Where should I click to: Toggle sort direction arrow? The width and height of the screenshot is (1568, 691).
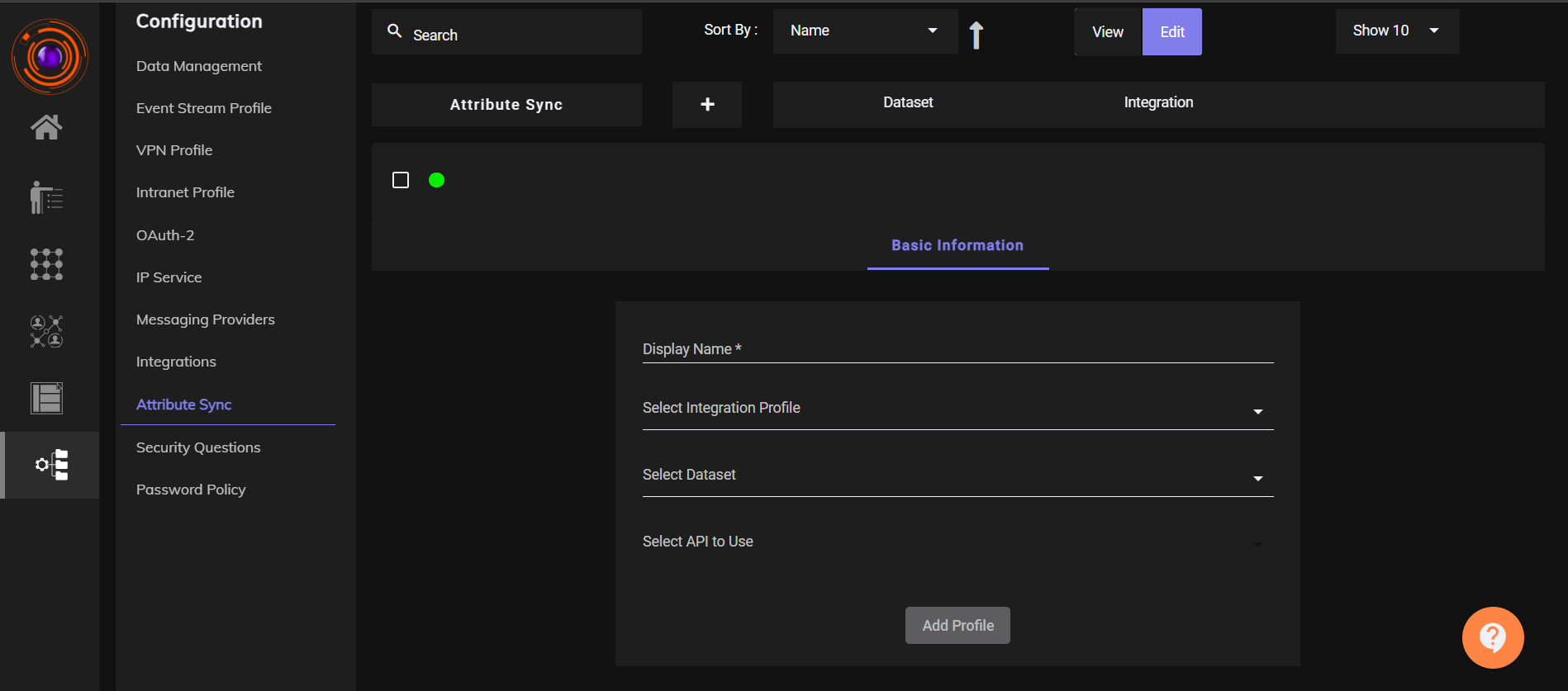(976, 35)
